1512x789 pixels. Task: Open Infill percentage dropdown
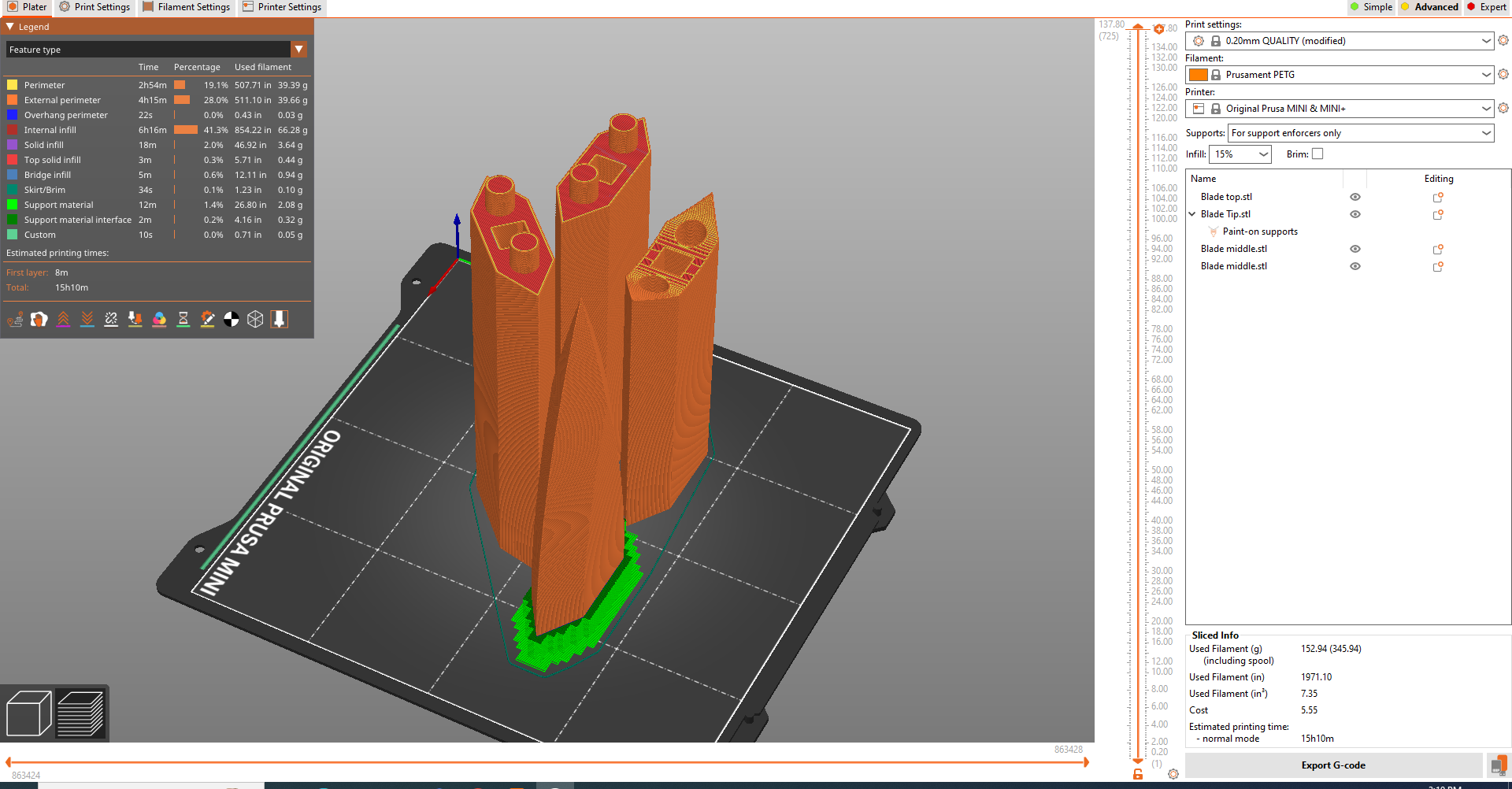click(x=1240, y=154)
